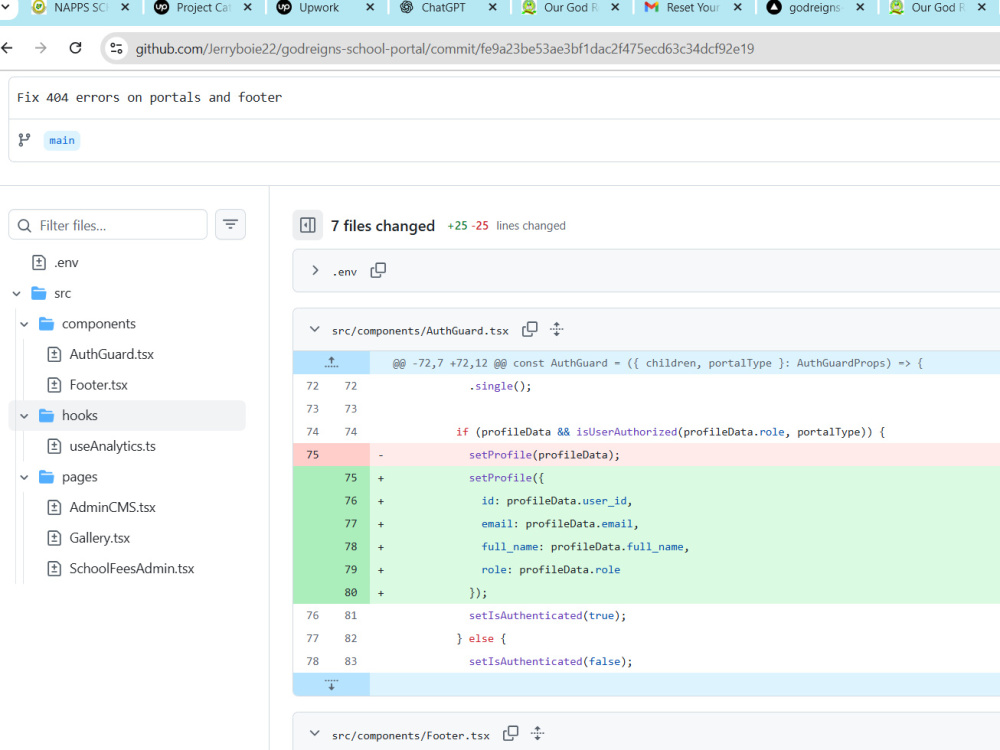This screenshot has width=1000, height=750.
Task: Close the NAPPS SC tab
Action: [125, 8]
